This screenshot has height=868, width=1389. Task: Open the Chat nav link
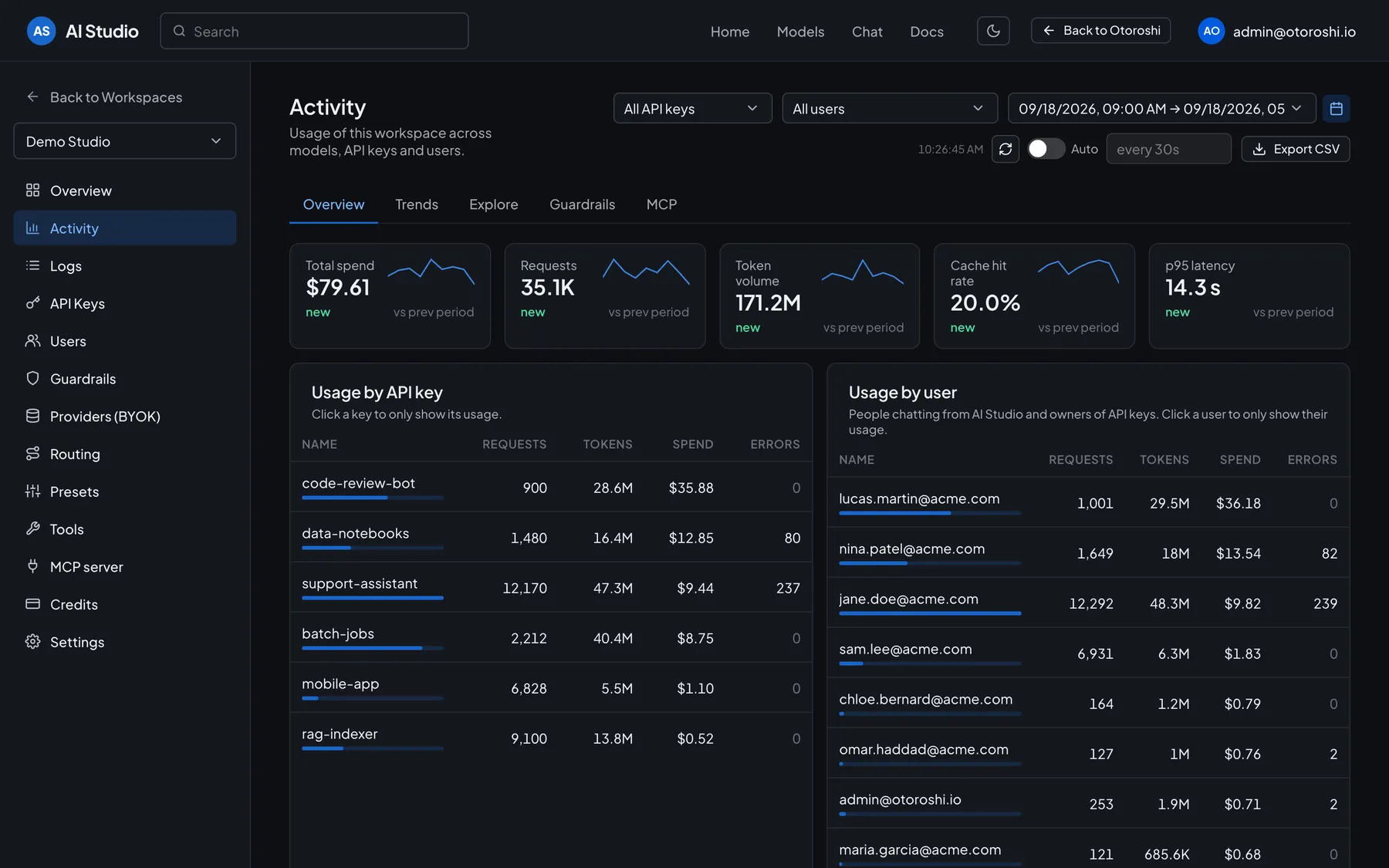pos(867,32)
